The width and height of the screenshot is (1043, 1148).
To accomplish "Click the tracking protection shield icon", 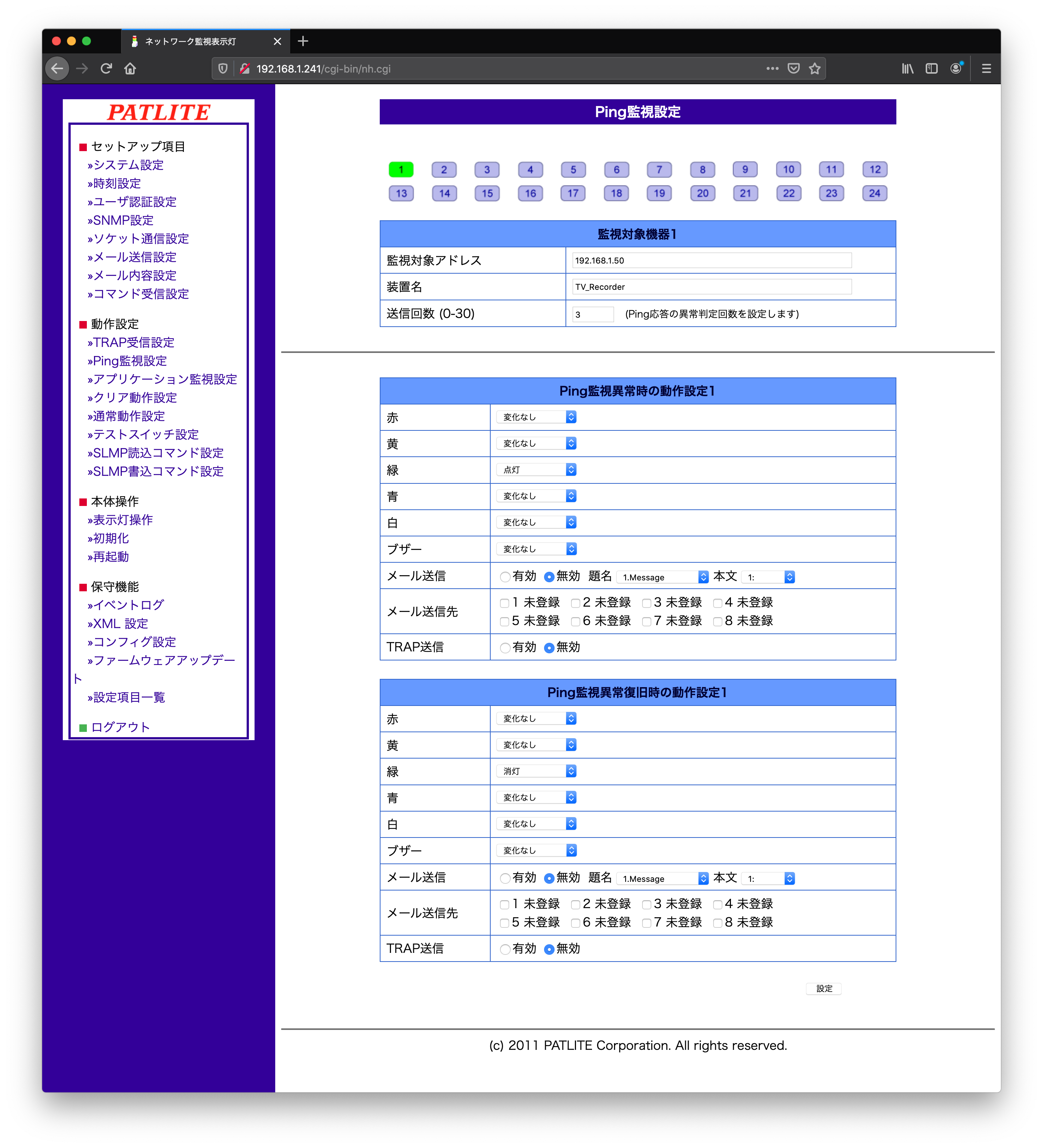I will tap(223, 69).
